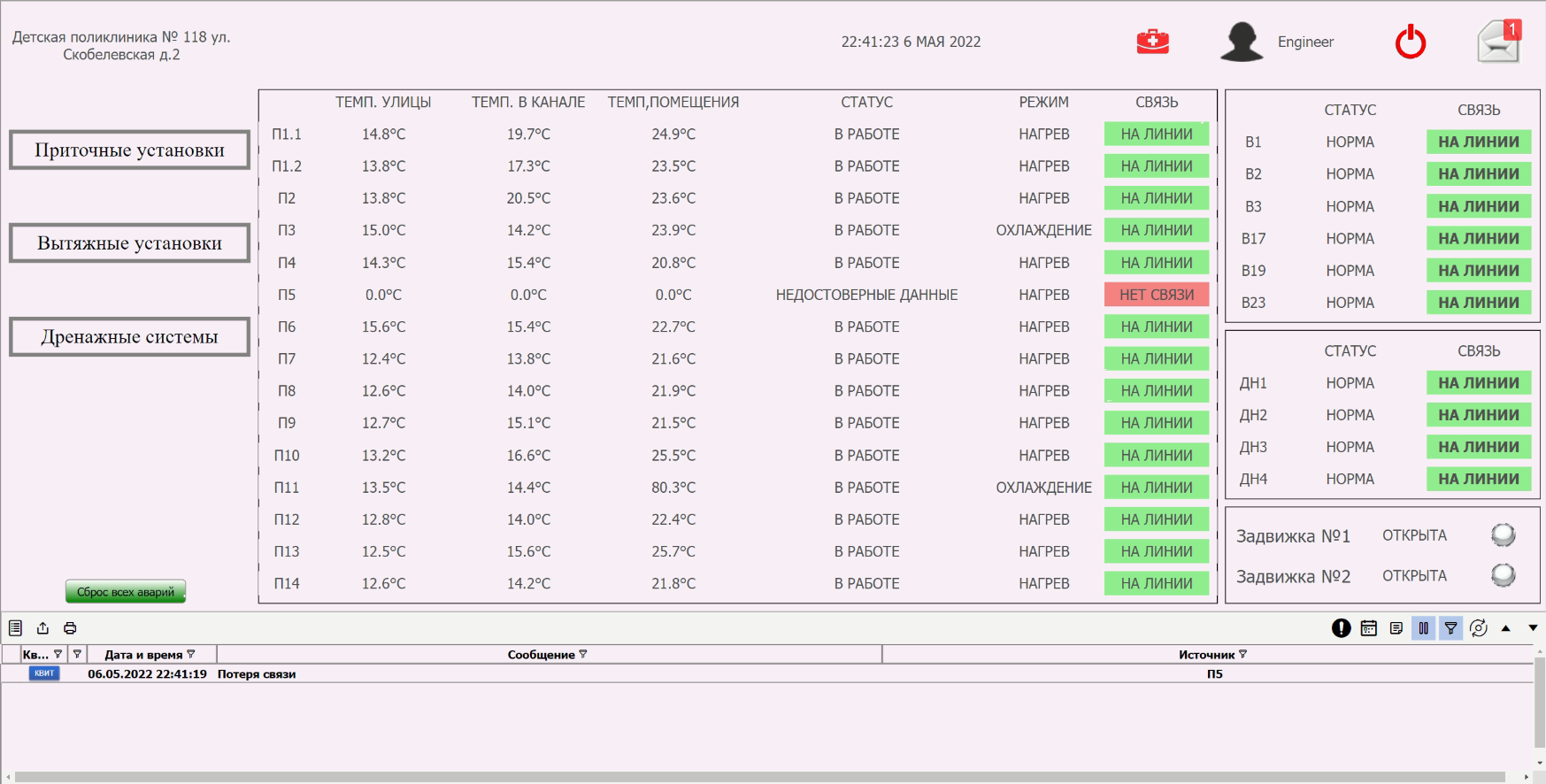Click the blue КВИТ acknowledge button

(44, 673)
